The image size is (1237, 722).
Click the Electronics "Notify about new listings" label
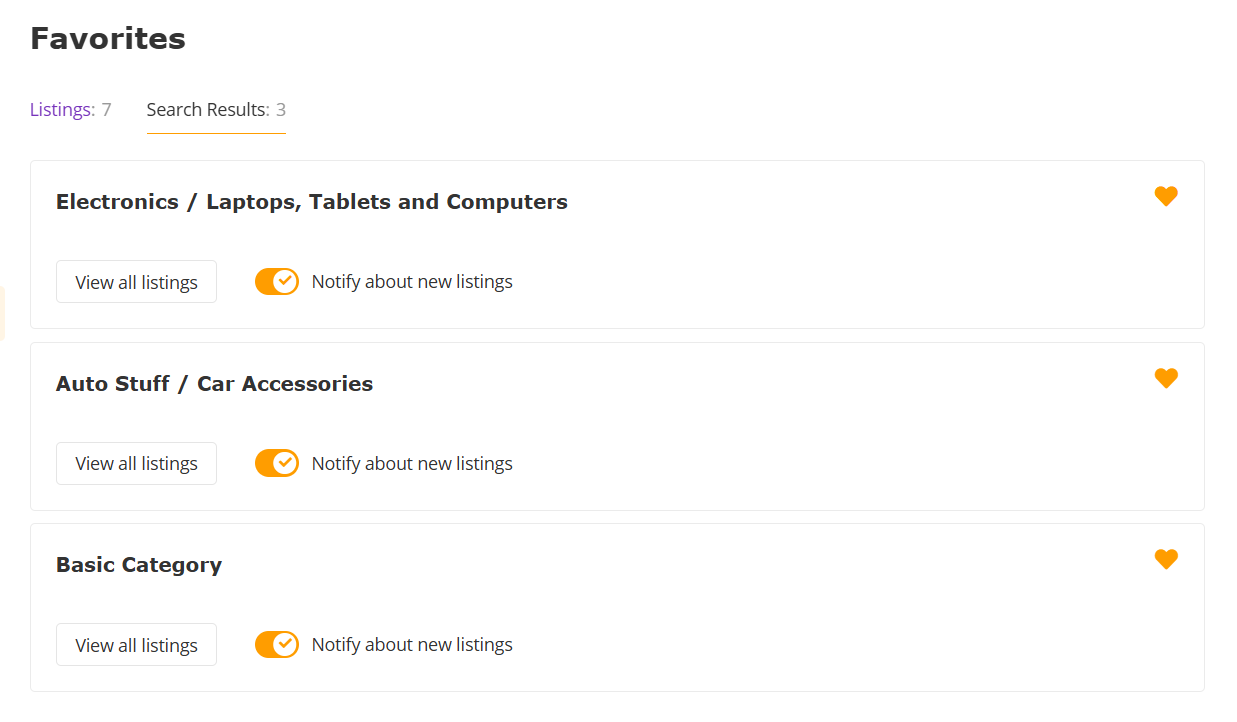(412, 282)
